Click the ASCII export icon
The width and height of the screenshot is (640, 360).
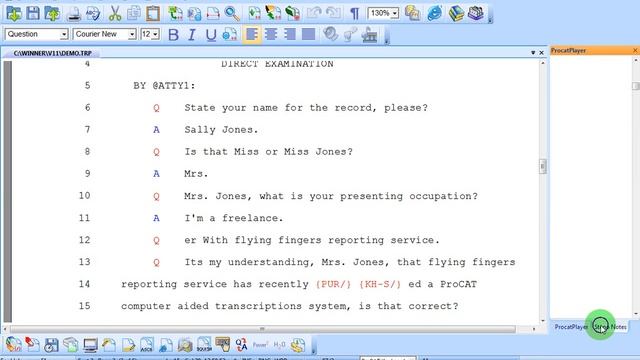[x=147, y=345]
